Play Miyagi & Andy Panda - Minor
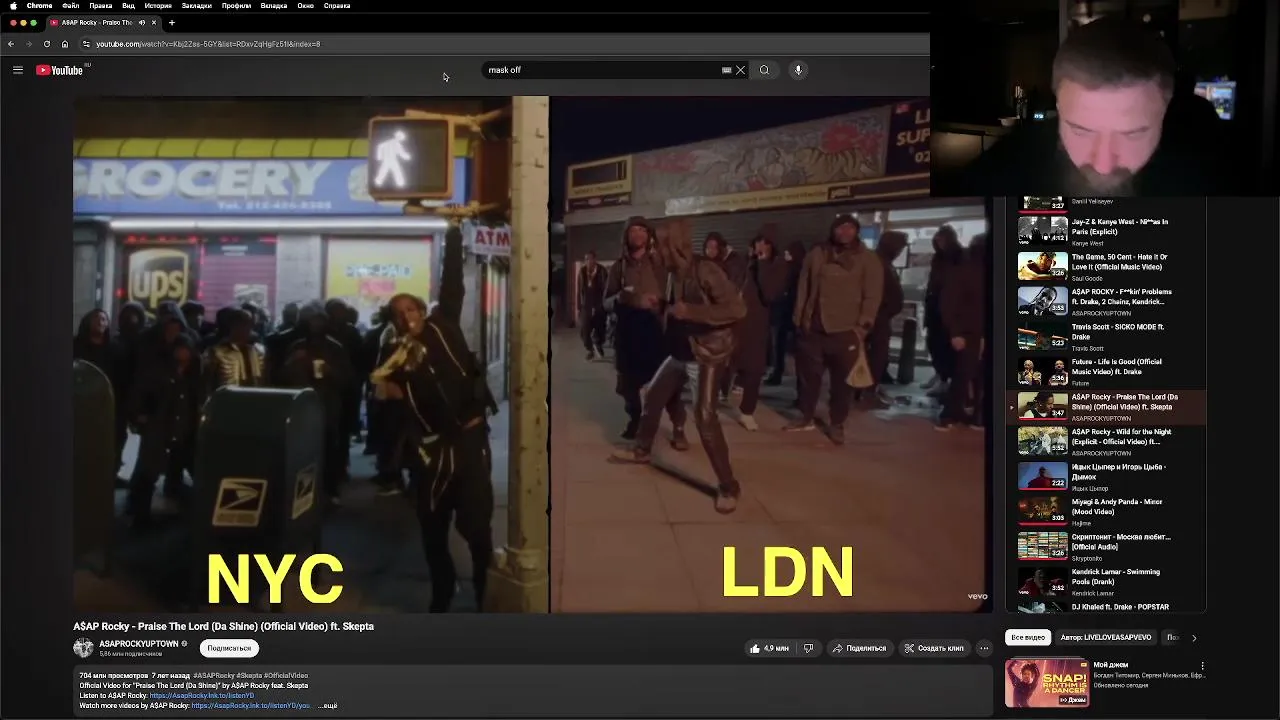The image size is (1280, 720). (x=1106, y=511)
